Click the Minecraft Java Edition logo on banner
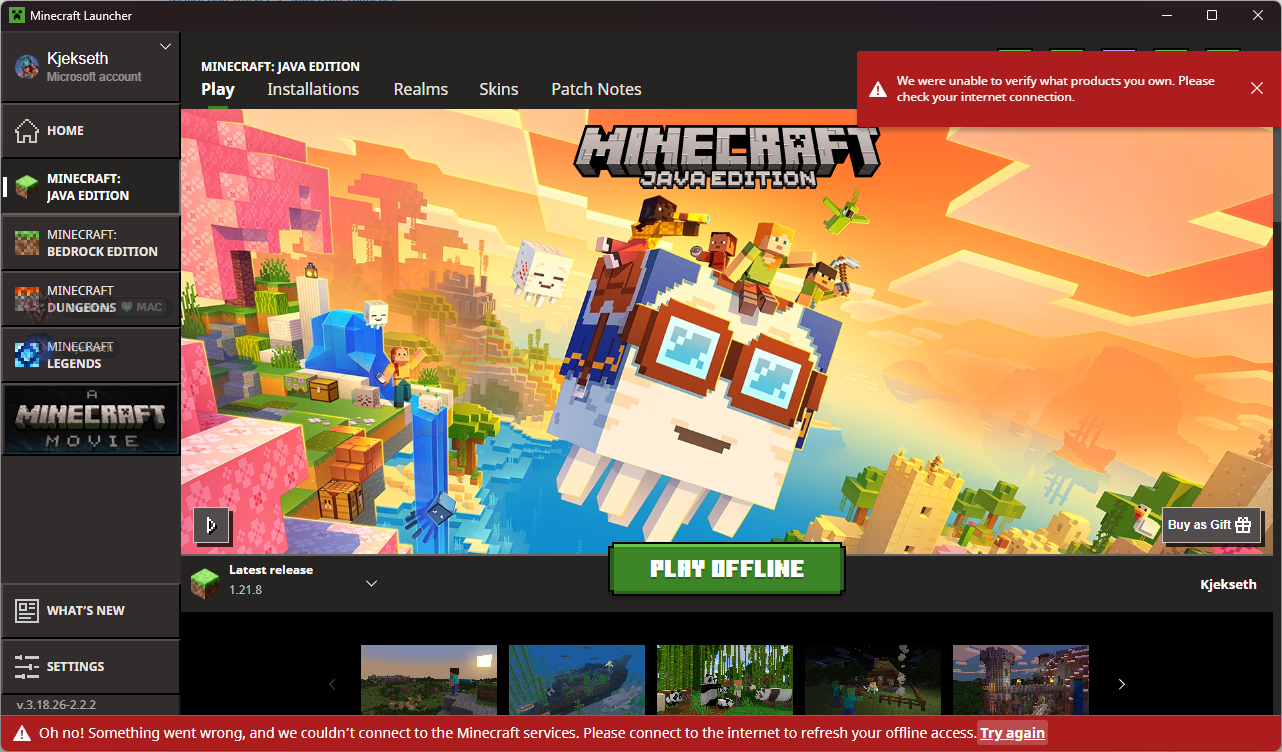 click(727, 157)
